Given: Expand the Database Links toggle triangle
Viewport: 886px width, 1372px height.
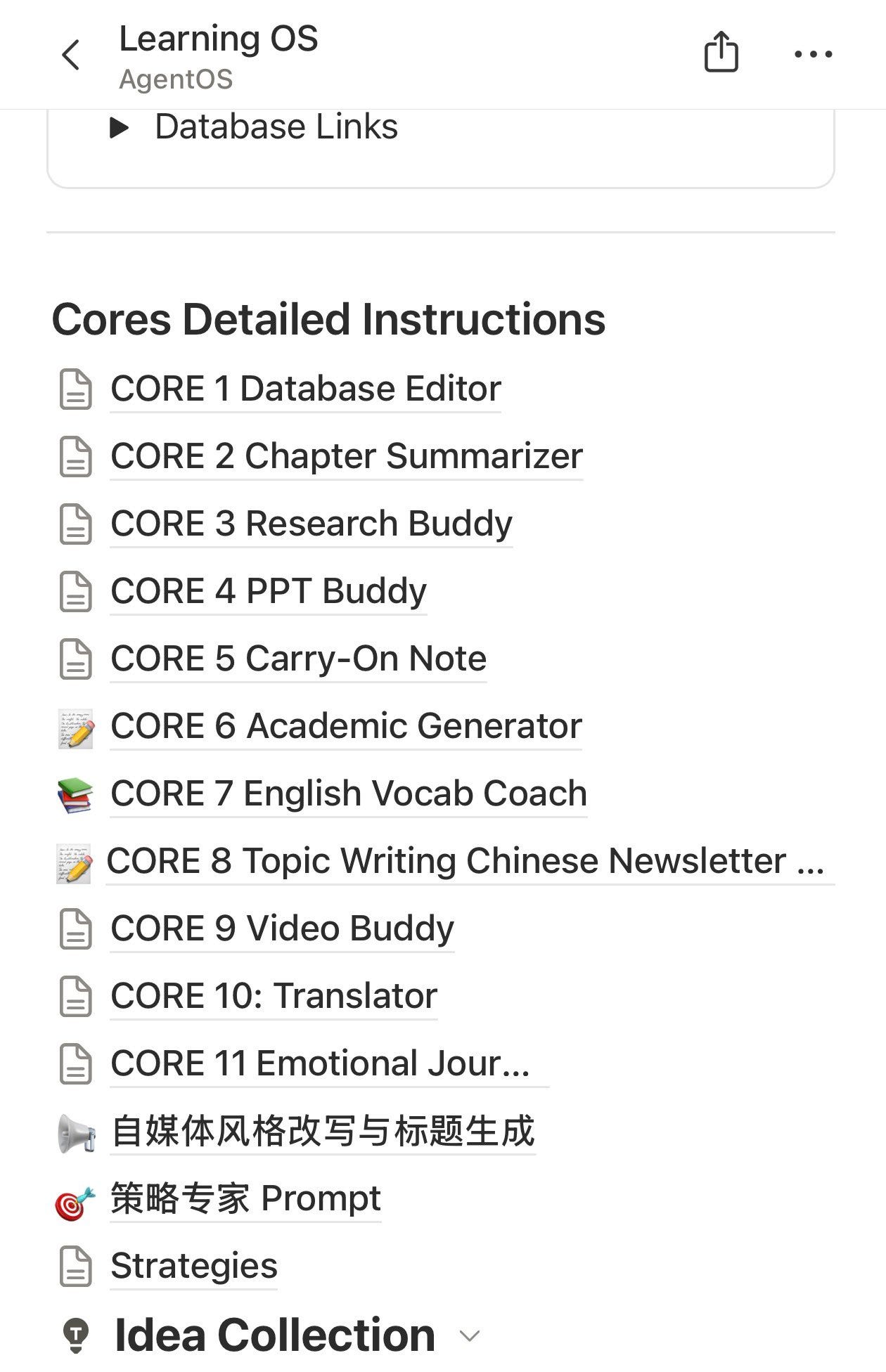Looking at the screenshot, I should 120,128.
